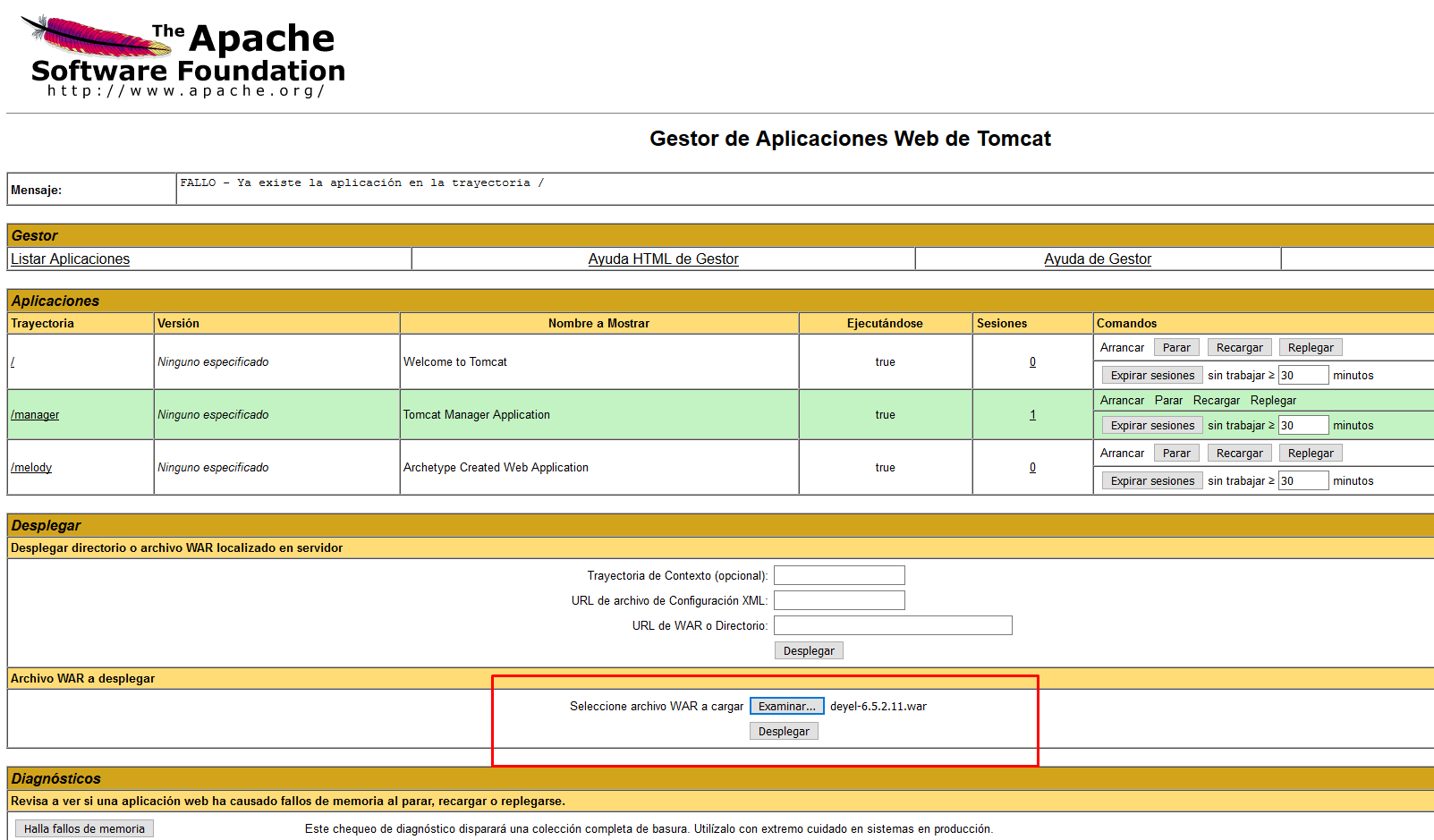
Task: Click Replegar for the root application
Action: coord(1310,348)
